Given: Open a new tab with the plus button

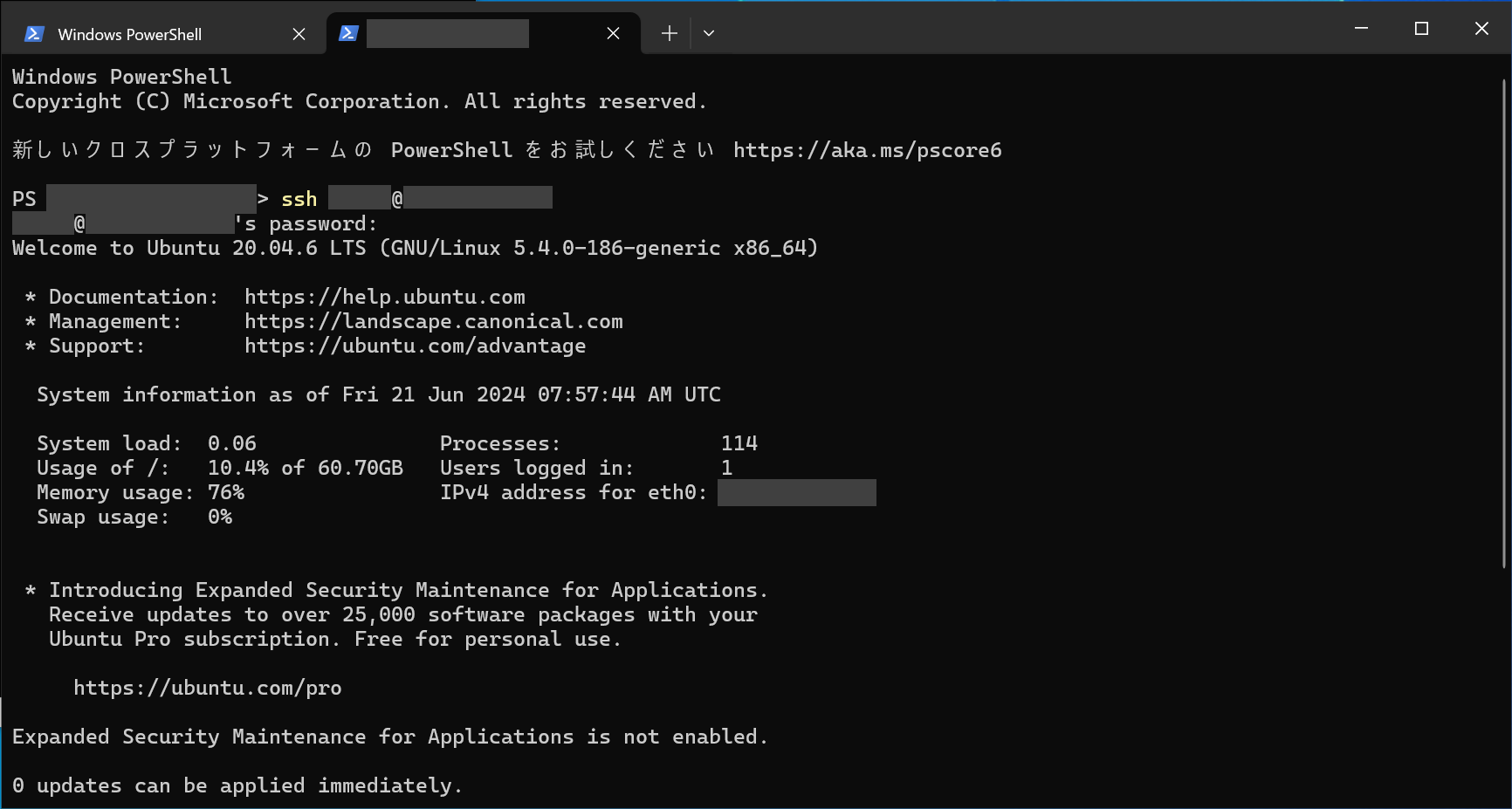Looking at the screenshot, I should (669, 33).
